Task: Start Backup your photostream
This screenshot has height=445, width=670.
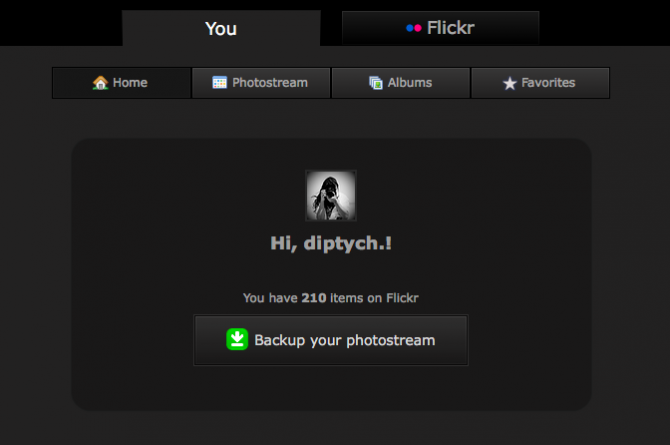Action: pyautogui.click(x=331, y=340)
